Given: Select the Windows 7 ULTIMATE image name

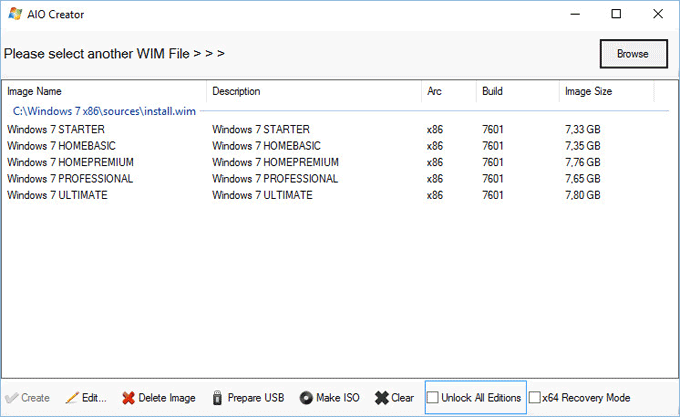Looking at the screenshot, I should pos(57,195).
